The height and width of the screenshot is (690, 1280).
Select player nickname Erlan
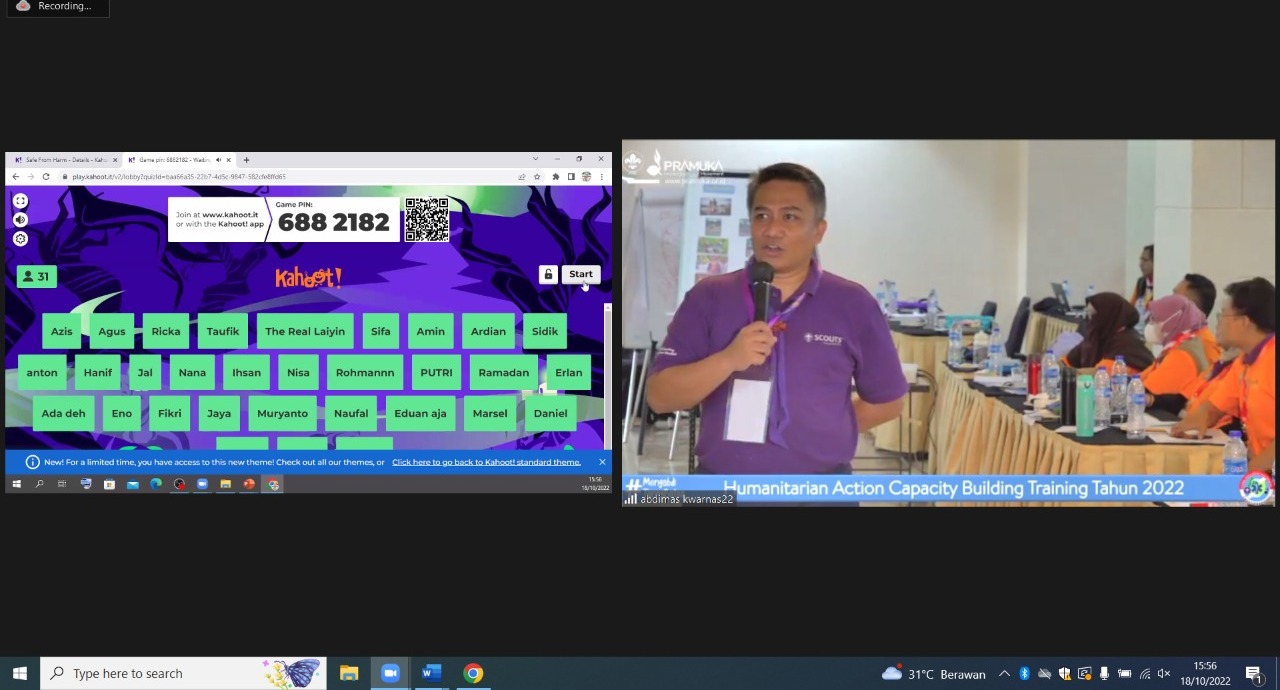pos(569,372)
